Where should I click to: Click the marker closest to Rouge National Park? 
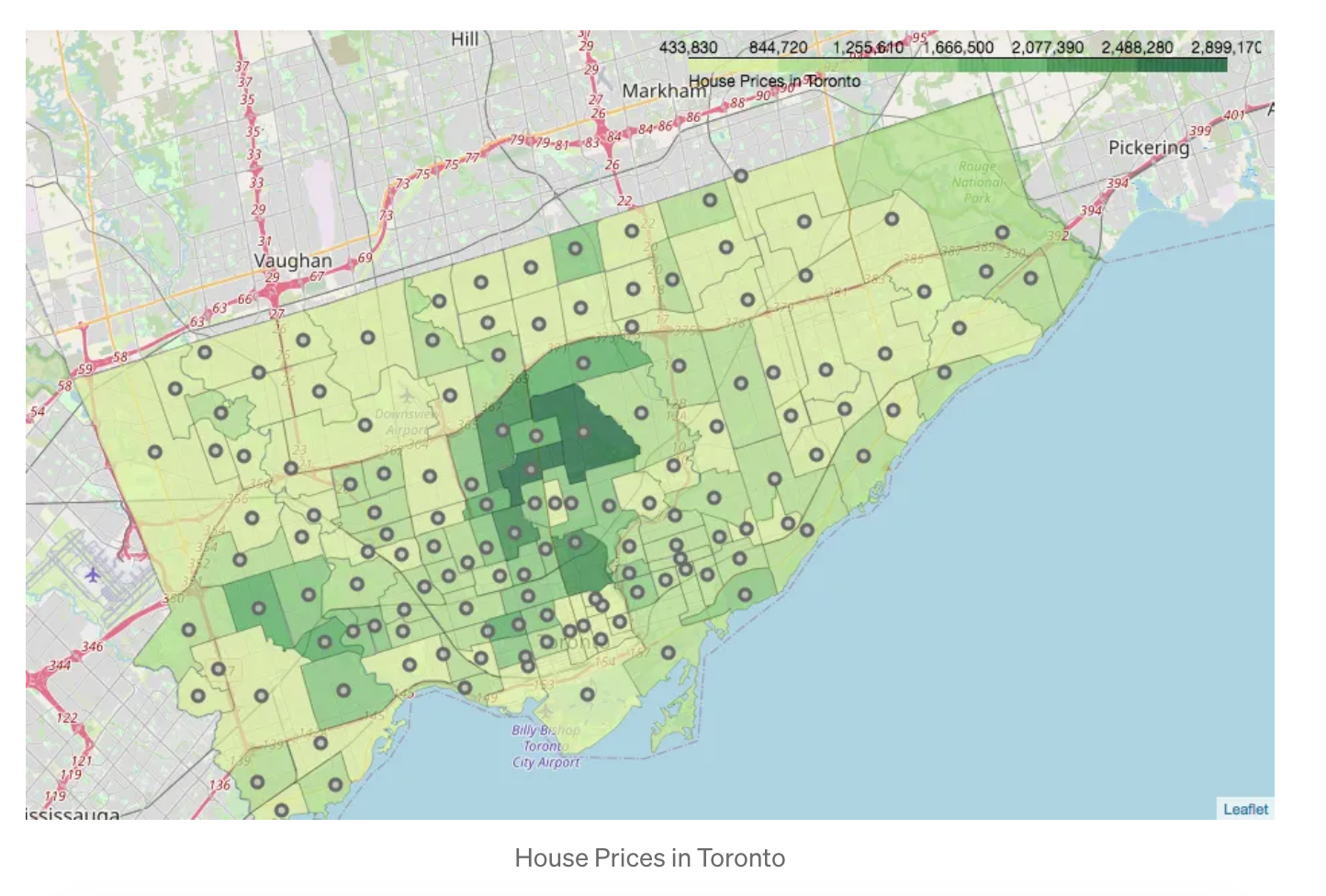(x=1002, y=232)
